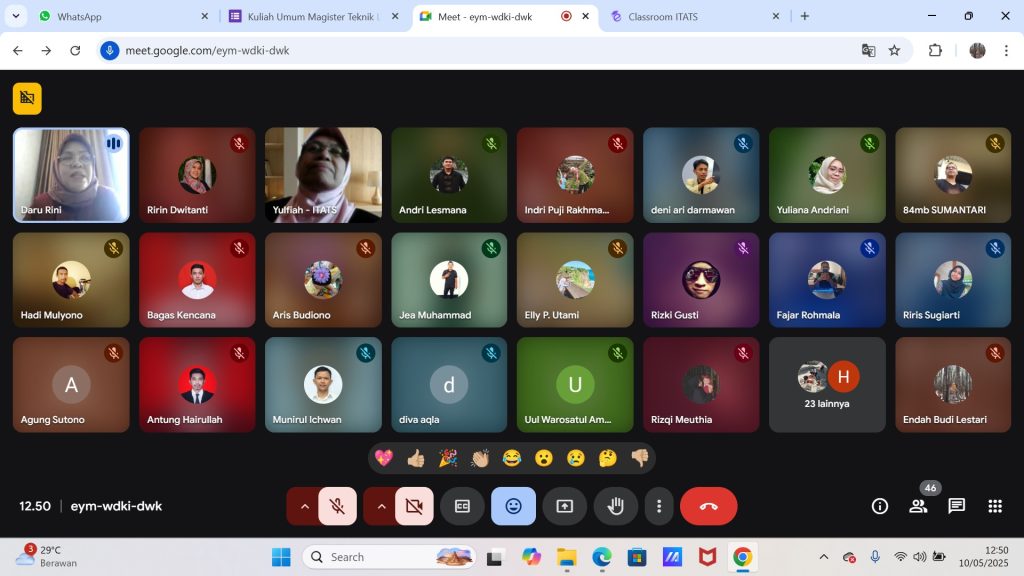The height and width of the screenshot is (576, 1024).
Task: Open the translate page icon
Action: tap(868, 50)
